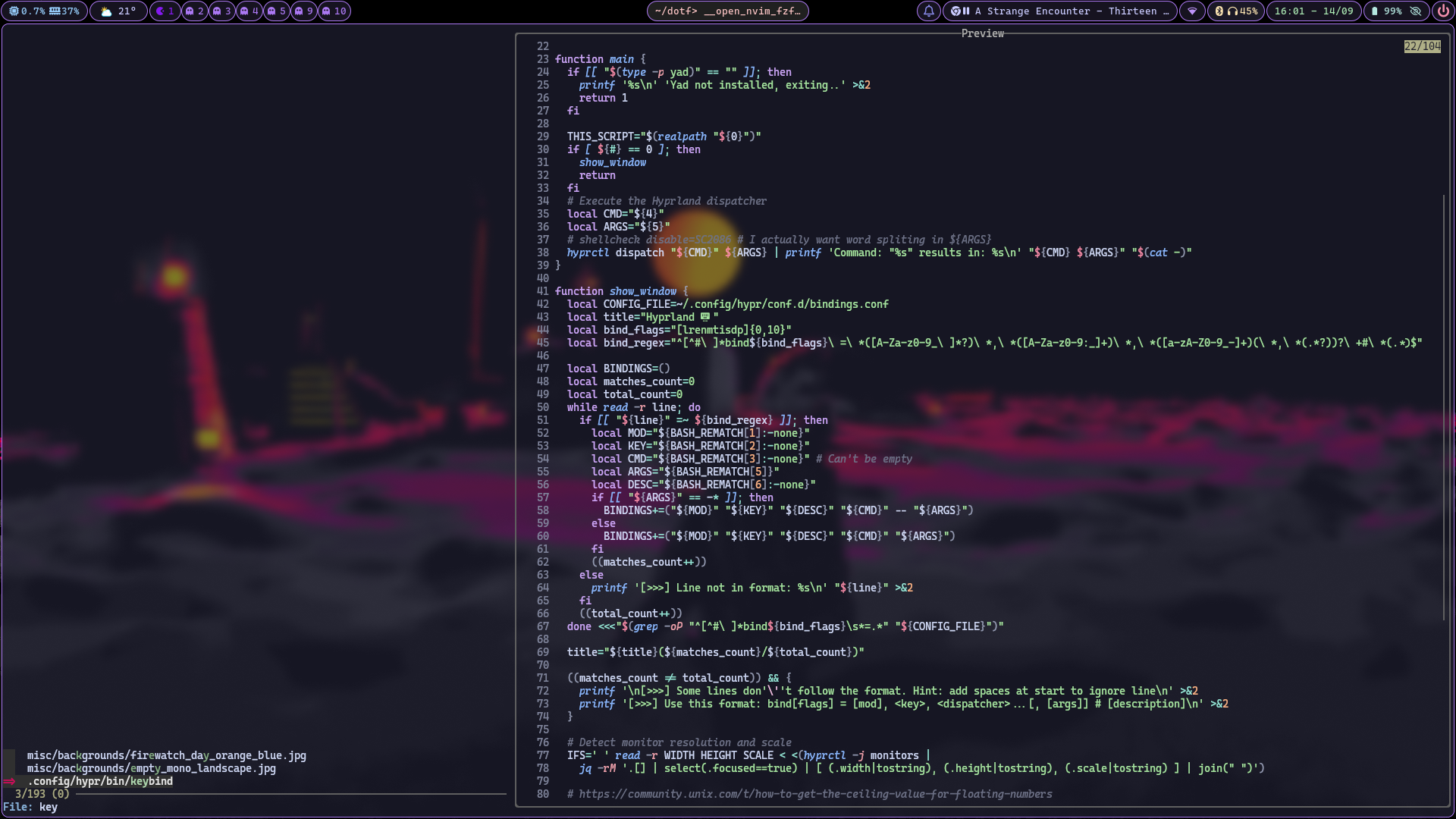Click the Bluetooth icon in status bar
The height and width of the screenshot is (819, 1456).
point(1219,11)
